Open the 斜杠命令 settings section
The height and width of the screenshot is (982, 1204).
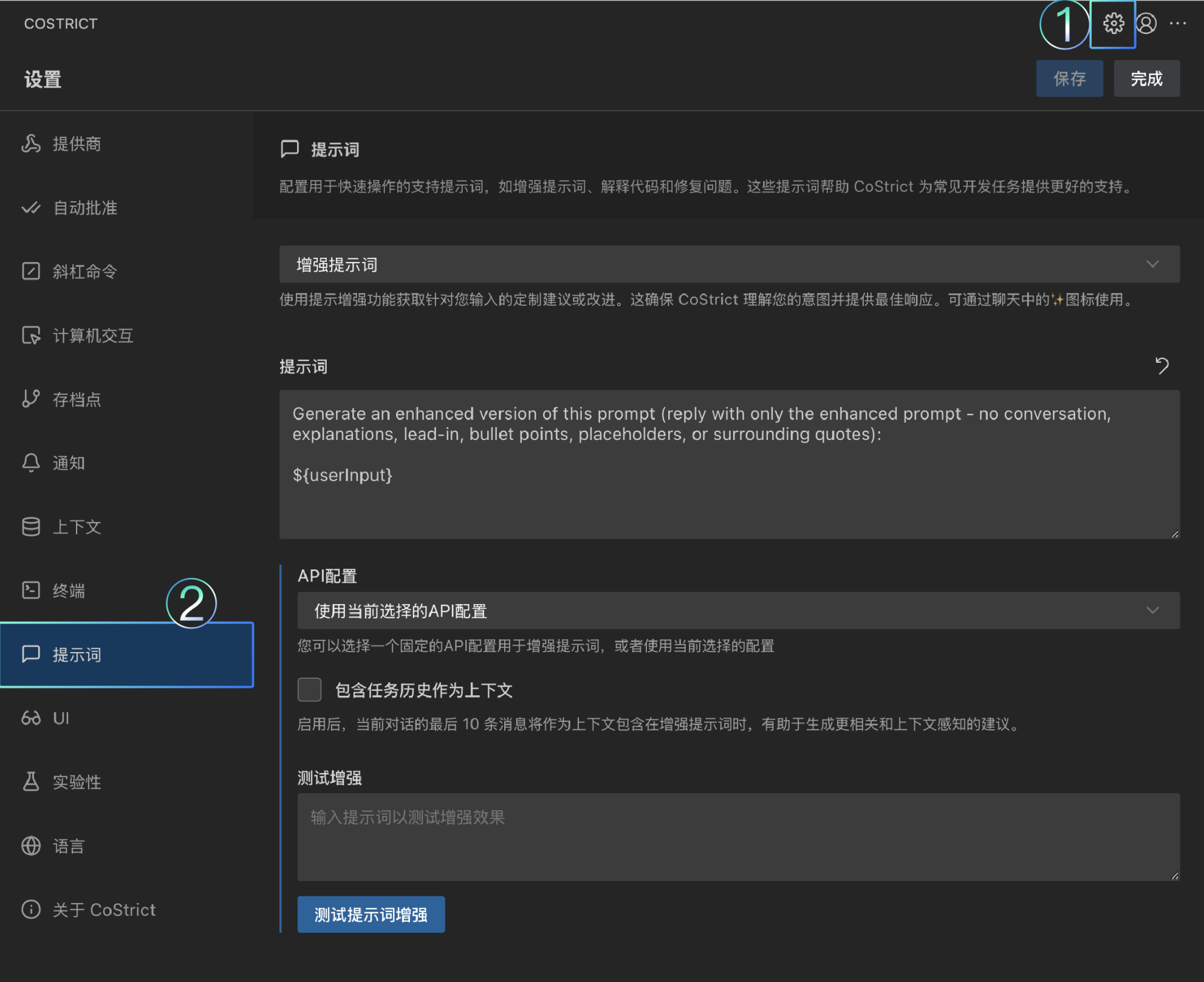coord(85,272)
